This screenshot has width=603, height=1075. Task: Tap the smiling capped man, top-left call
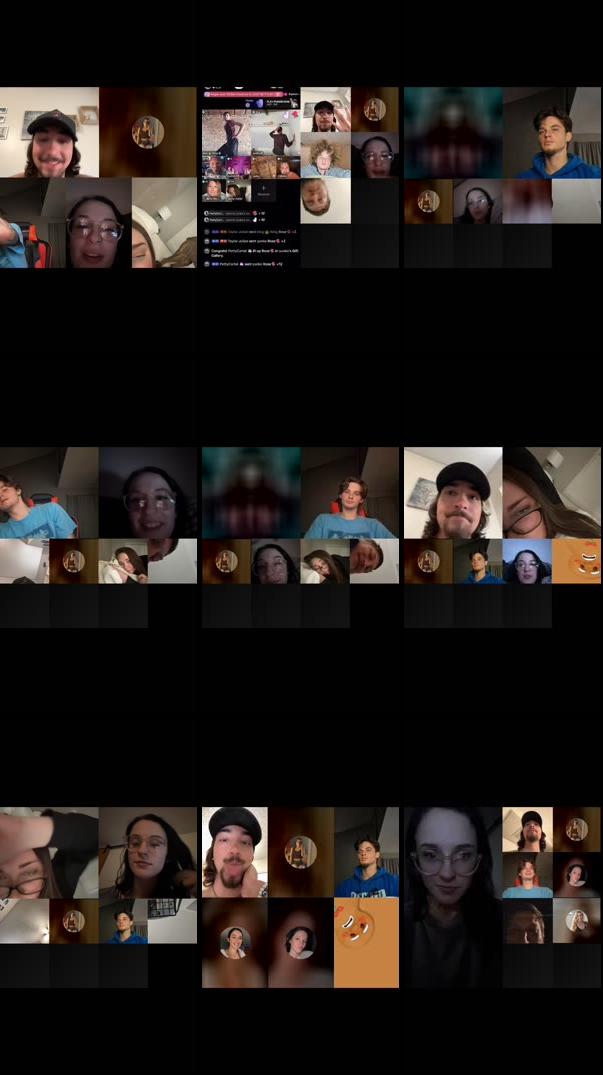coord(49,132)
